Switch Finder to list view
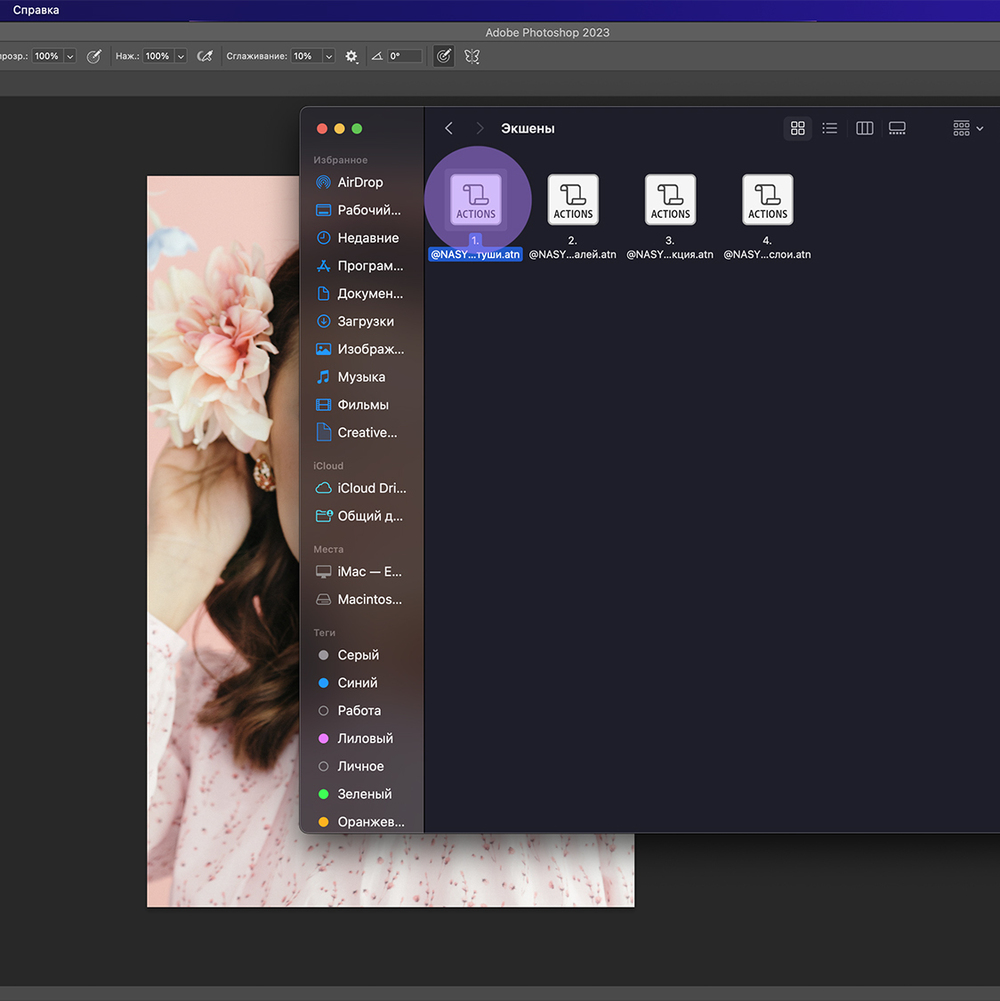This screenshot has width=1000, height=1001. [x=829, y=128]
